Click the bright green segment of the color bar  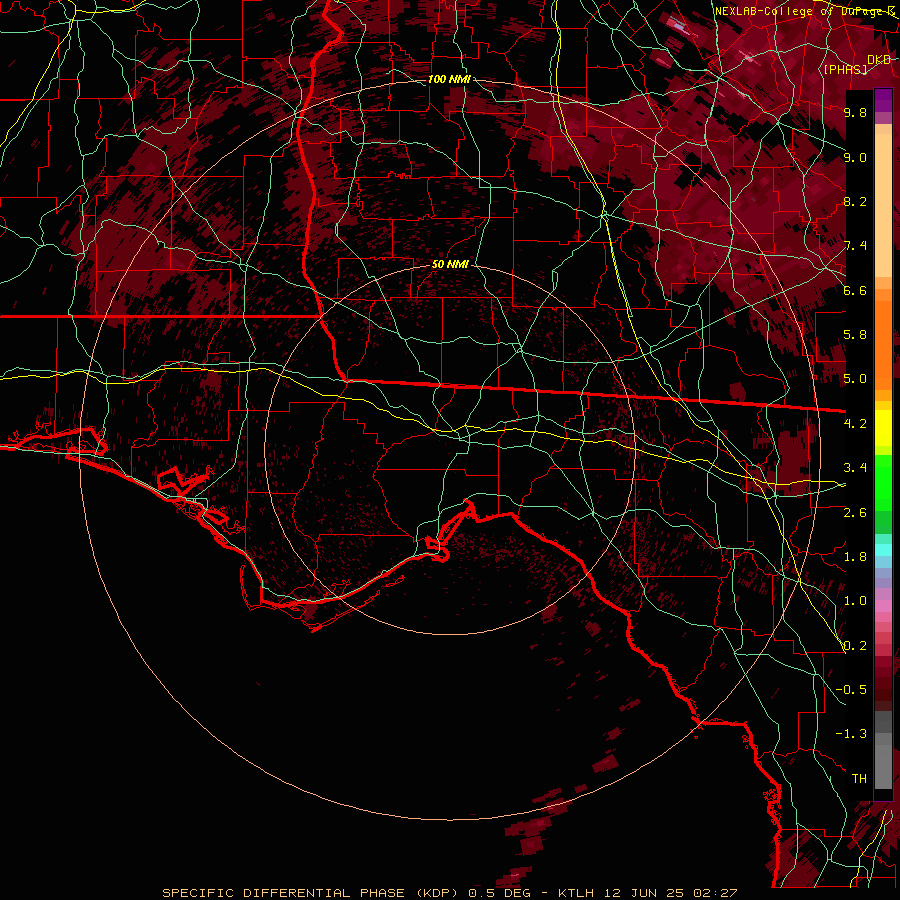click(x=883, y=482)
